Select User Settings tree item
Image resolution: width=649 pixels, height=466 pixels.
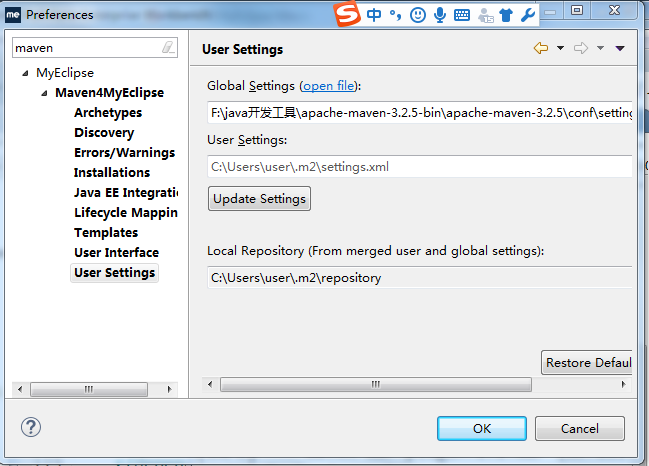tap(115, 273)
